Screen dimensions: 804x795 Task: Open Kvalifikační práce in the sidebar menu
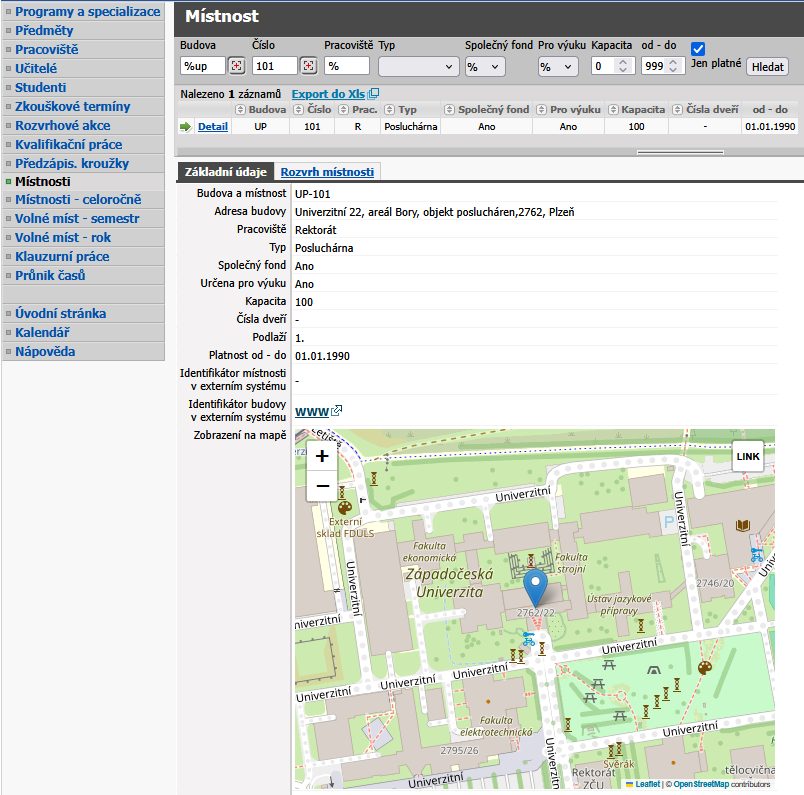click(x=68, y=145)
